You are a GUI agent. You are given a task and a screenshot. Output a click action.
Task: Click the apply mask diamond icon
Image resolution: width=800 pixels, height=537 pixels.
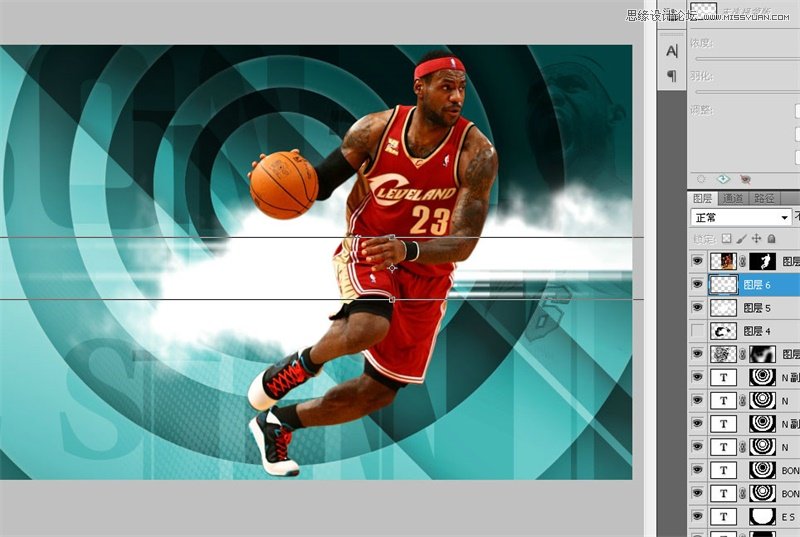tap(723, 179)
